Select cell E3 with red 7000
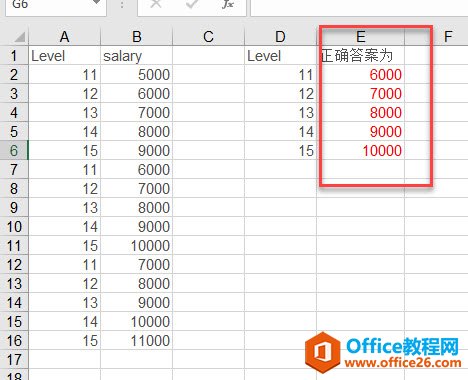 (361, 93)
